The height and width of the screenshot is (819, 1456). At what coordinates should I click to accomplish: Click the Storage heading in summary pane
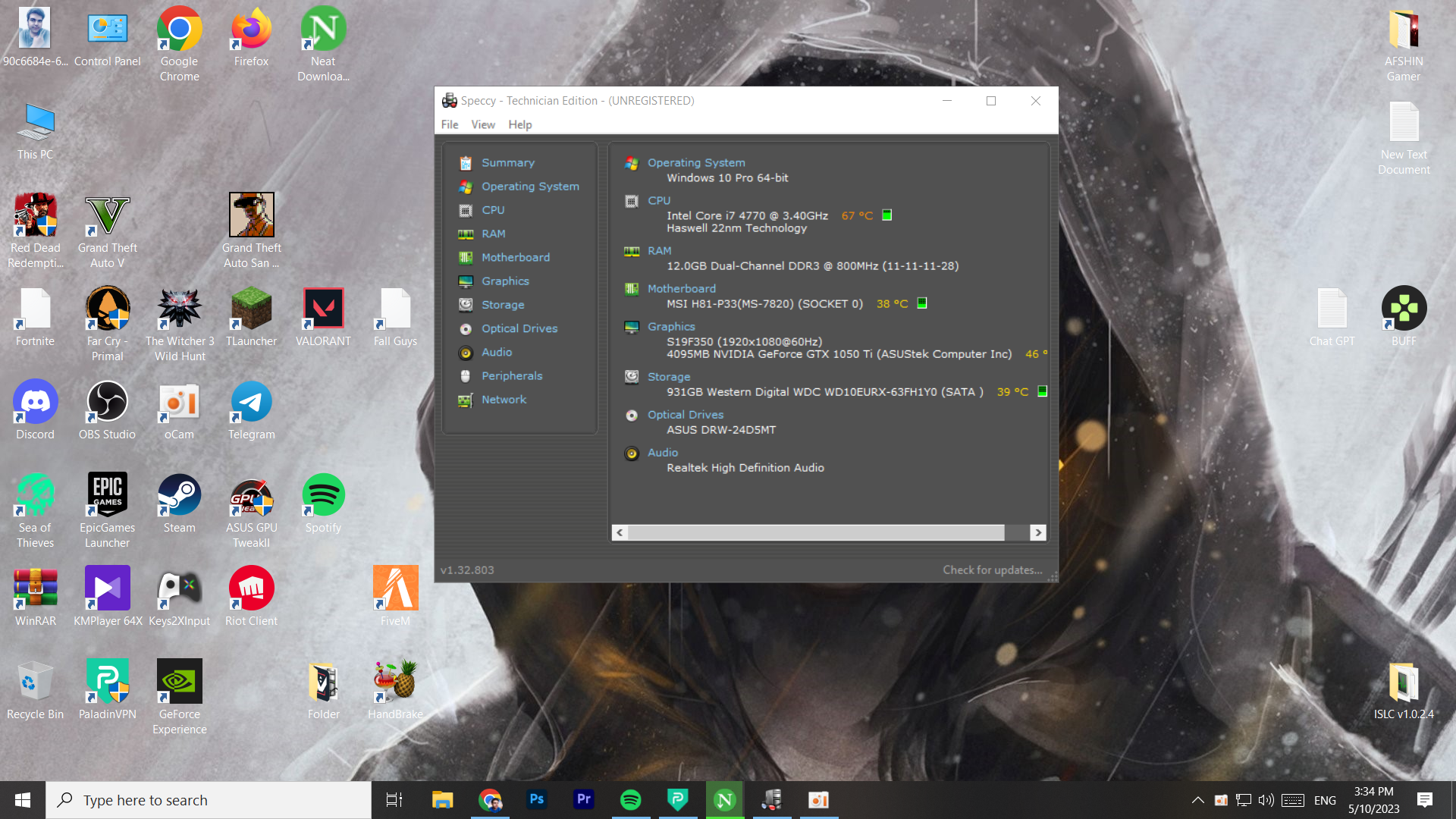coord(669,376)
